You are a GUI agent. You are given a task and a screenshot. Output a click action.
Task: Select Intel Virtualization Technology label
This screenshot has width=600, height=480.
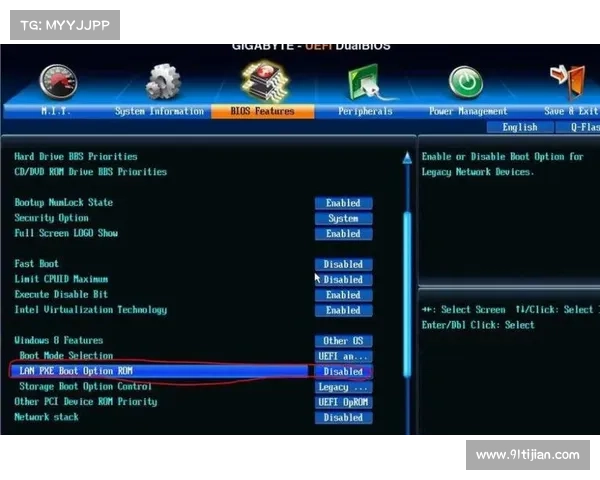(x=90, y=310)
